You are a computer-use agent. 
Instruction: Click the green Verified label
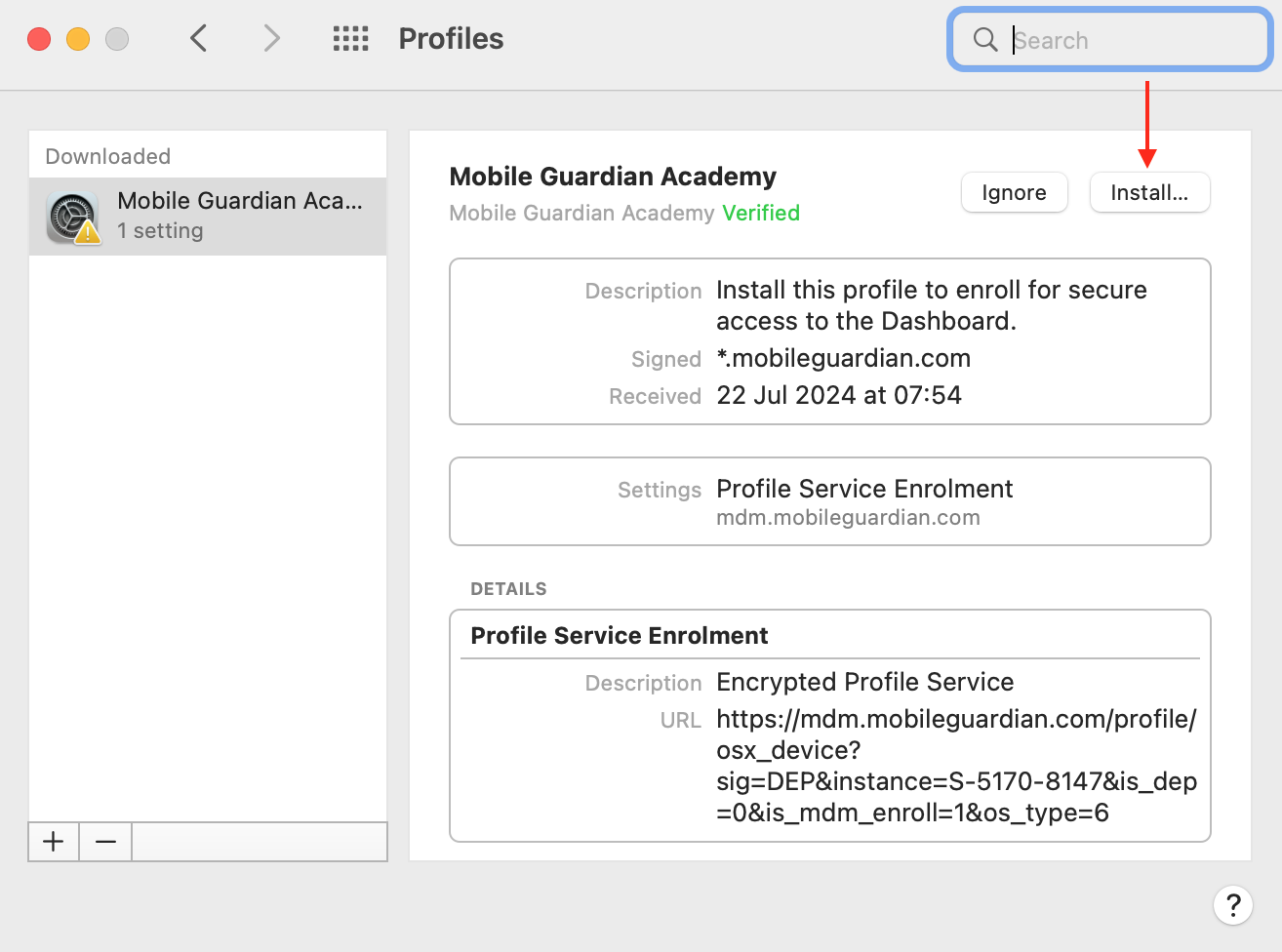coord(761,213)
